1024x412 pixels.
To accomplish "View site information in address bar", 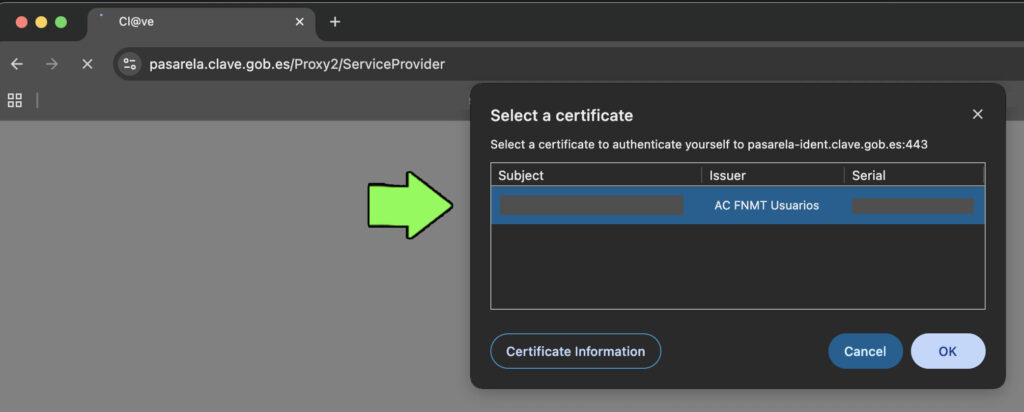I will 129,64.
